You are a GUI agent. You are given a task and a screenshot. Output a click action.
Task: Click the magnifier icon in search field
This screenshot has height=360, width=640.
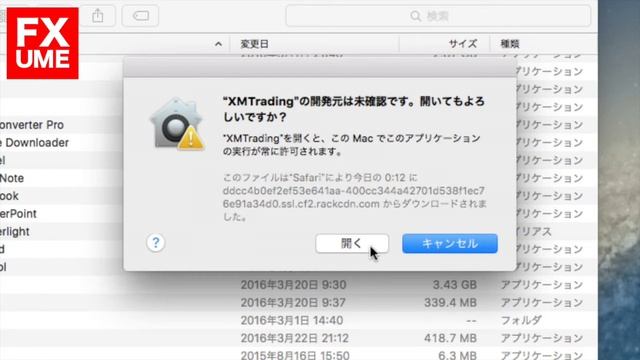[416, 16]
